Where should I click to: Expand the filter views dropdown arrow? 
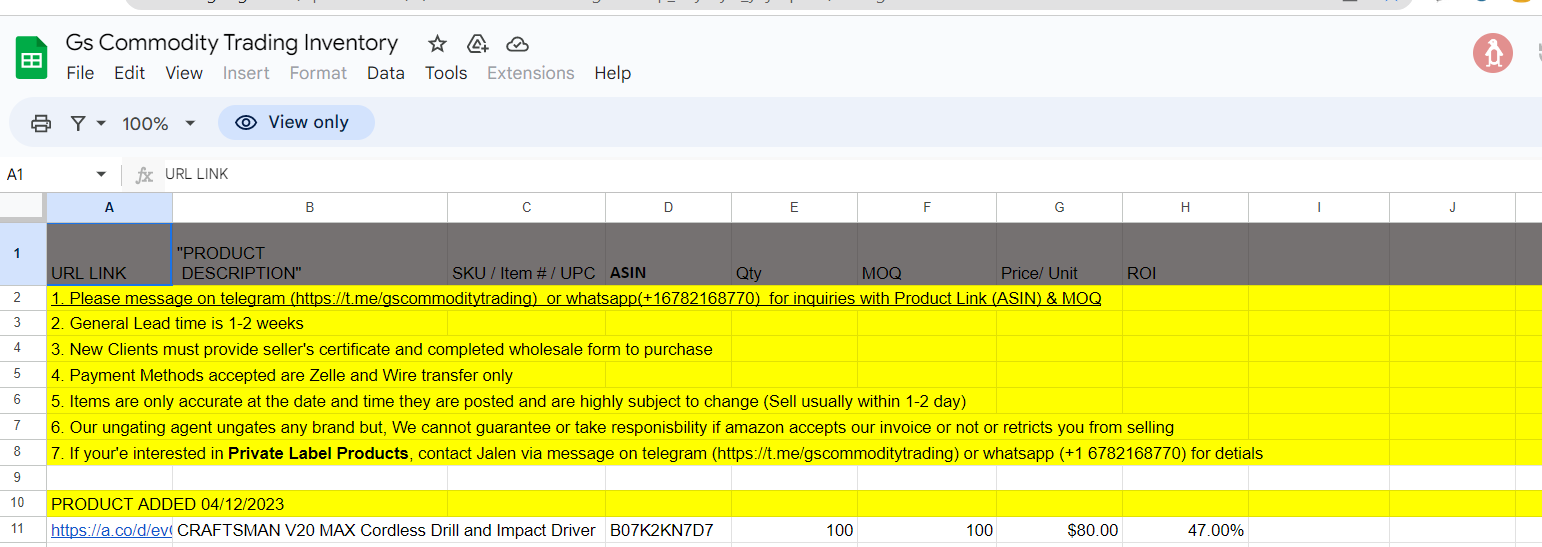click(101, 123)
